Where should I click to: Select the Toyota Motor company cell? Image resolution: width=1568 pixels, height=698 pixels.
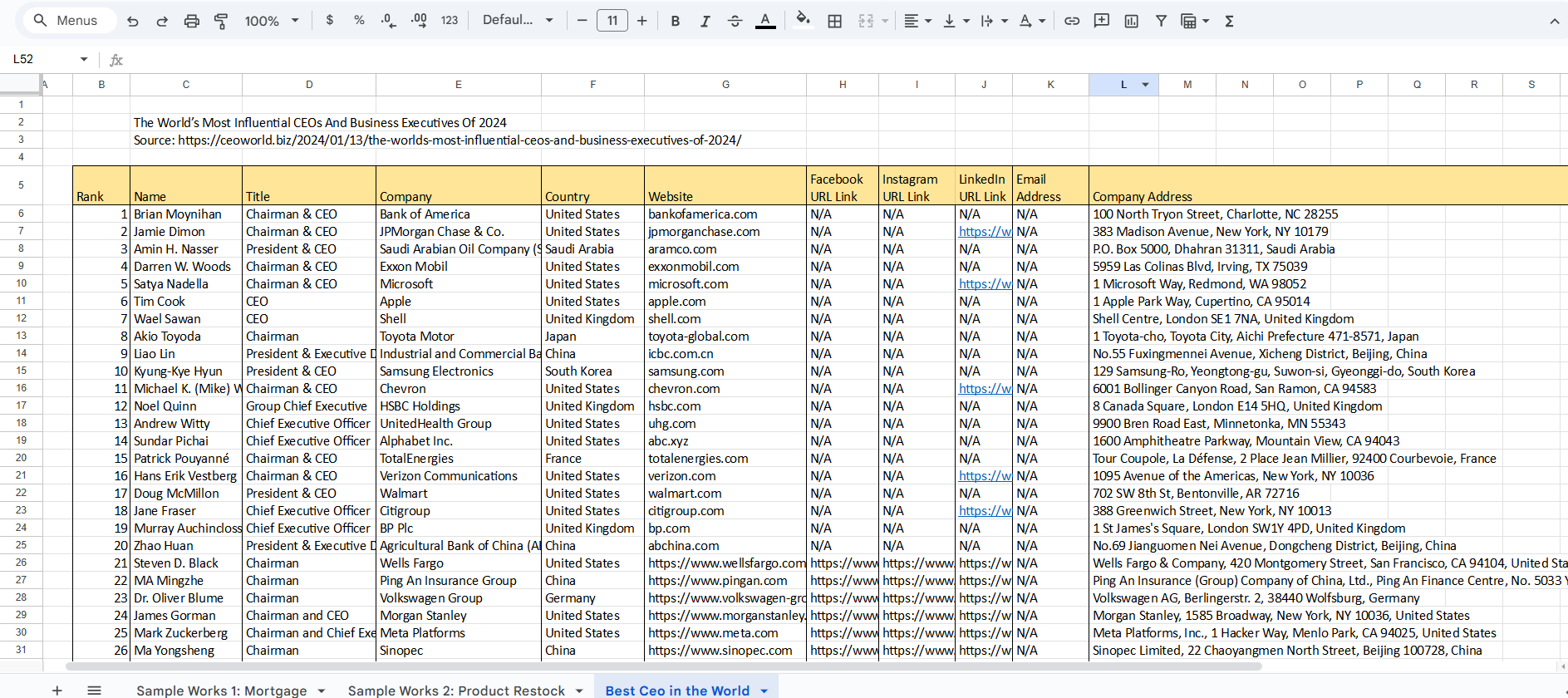[x=459, y=337]
